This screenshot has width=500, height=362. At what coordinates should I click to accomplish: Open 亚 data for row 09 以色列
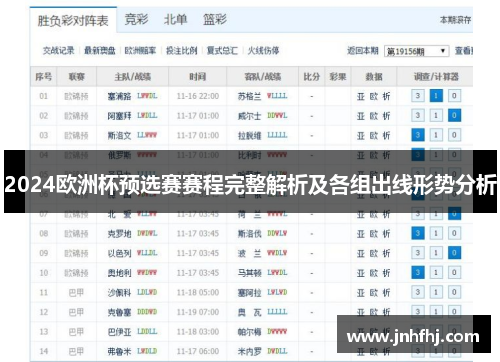tap(361, 253)
